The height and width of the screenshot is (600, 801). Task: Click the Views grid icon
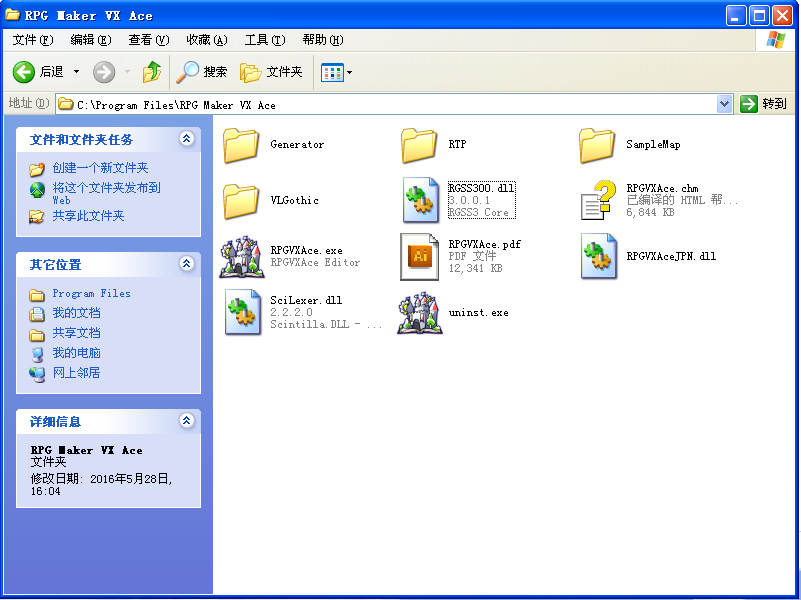(x=332, y=73)
